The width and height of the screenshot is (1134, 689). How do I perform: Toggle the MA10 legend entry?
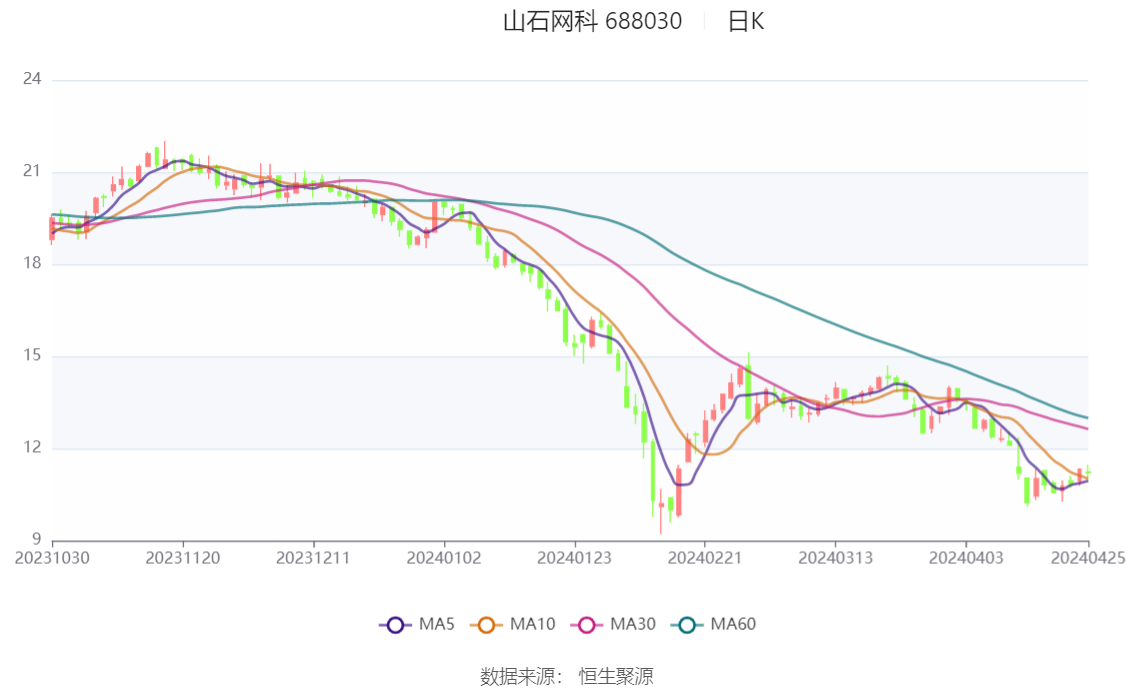(x=513, y=625)
